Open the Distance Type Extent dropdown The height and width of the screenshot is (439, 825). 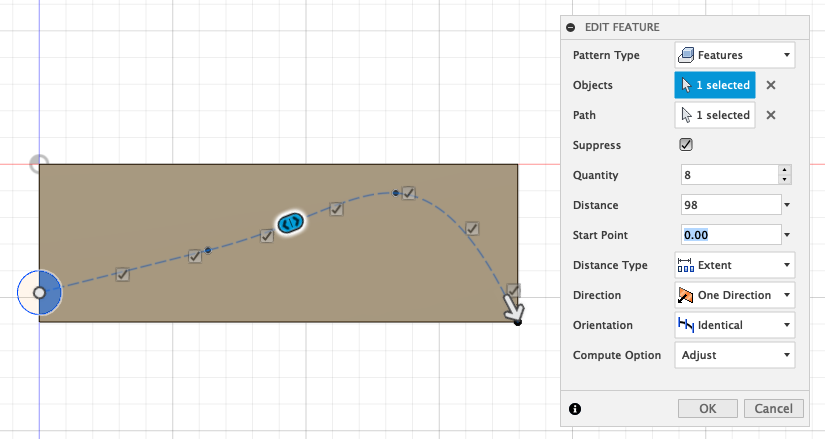[735, 265]
